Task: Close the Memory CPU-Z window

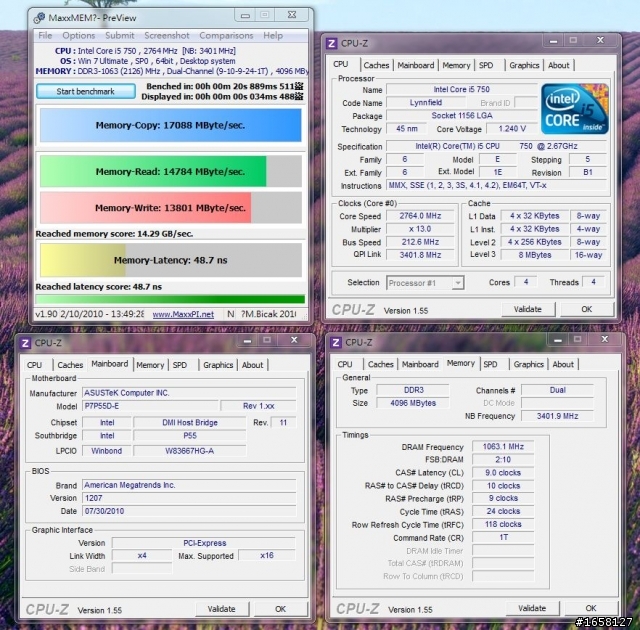Action: coord(605,339)
